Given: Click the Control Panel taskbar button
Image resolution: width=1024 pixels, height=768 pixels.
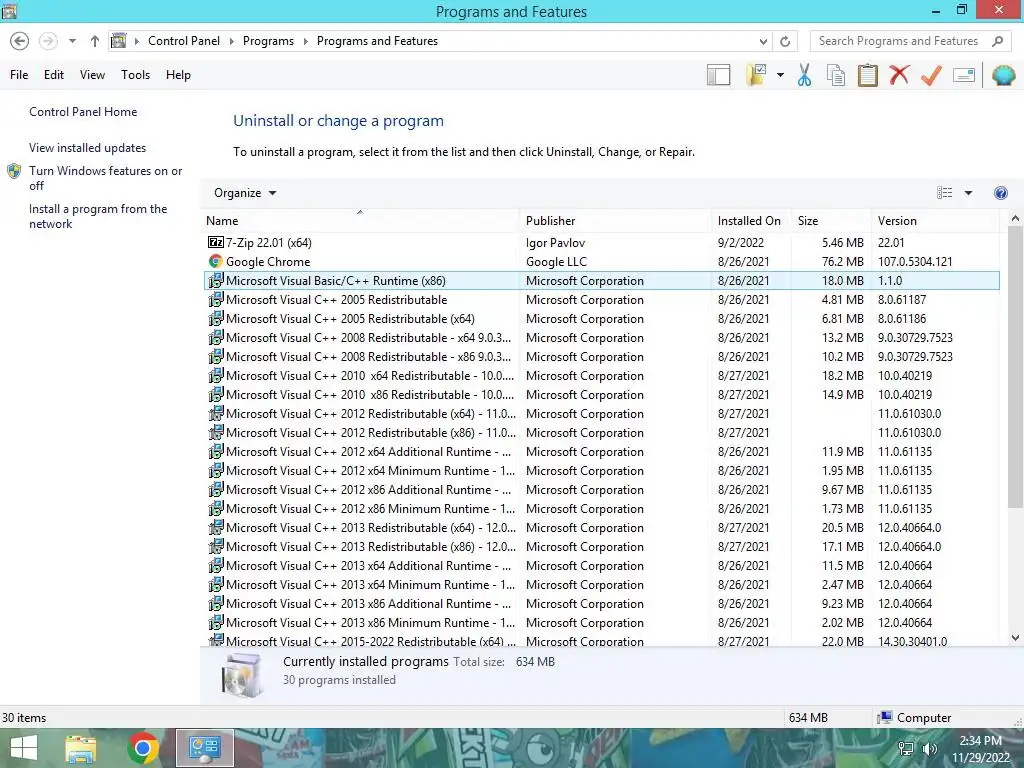Looking at the screenshot, I should 205,748.
